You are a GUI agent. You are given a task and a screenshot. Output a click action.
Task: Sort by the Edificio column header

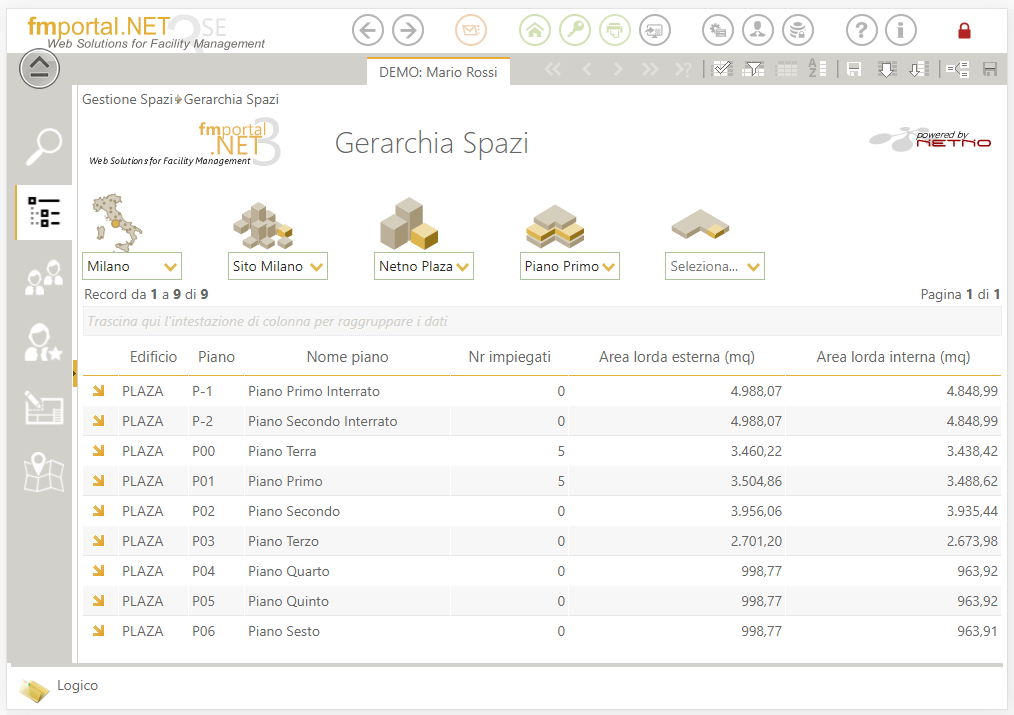coord(153,357)
